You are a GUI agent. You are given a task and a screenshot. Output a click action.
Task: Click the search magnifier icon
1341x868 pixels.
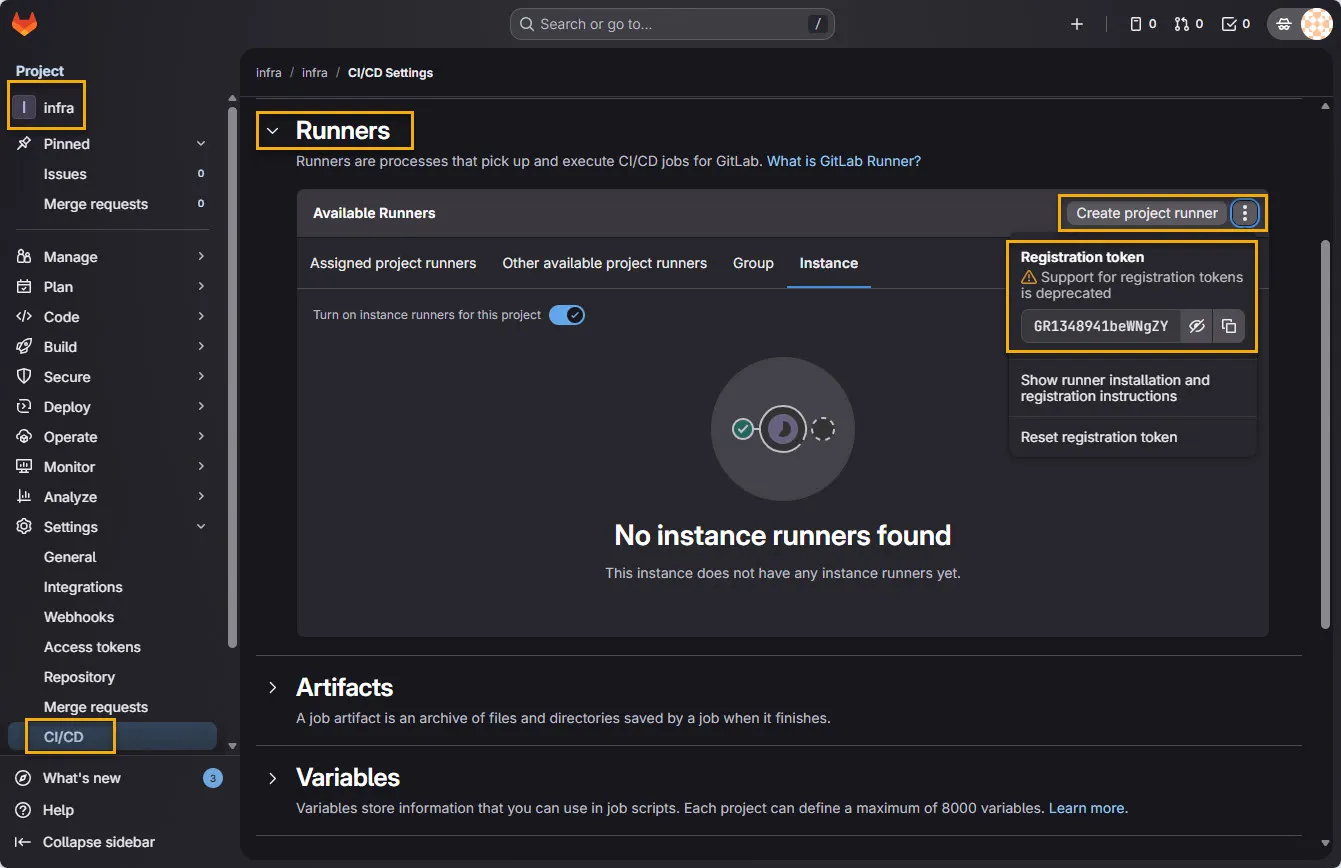pos(527,24)
